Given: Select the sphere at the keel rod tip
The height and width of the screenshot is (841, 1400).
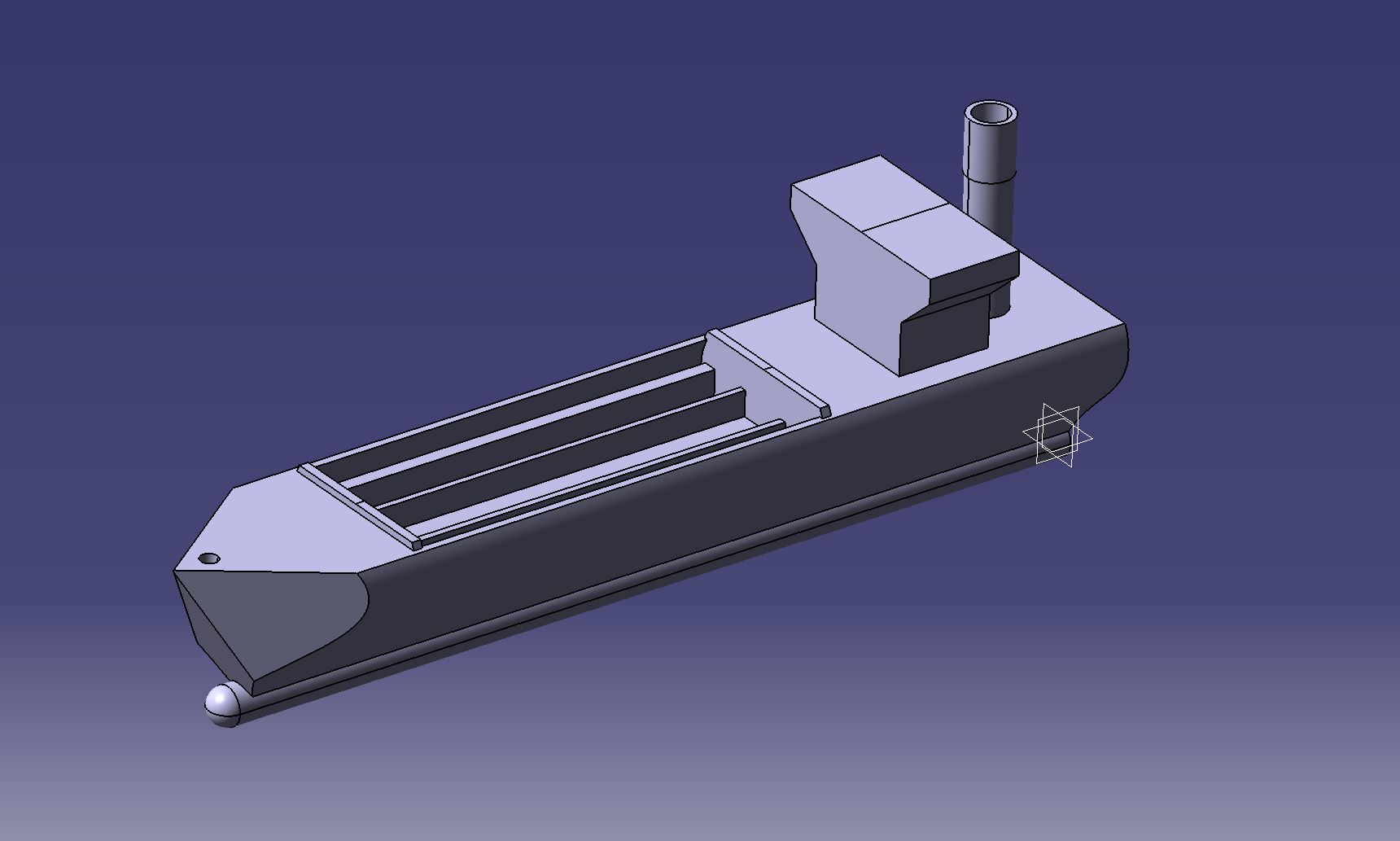Looking at the screenshot, I should [222, 705].
